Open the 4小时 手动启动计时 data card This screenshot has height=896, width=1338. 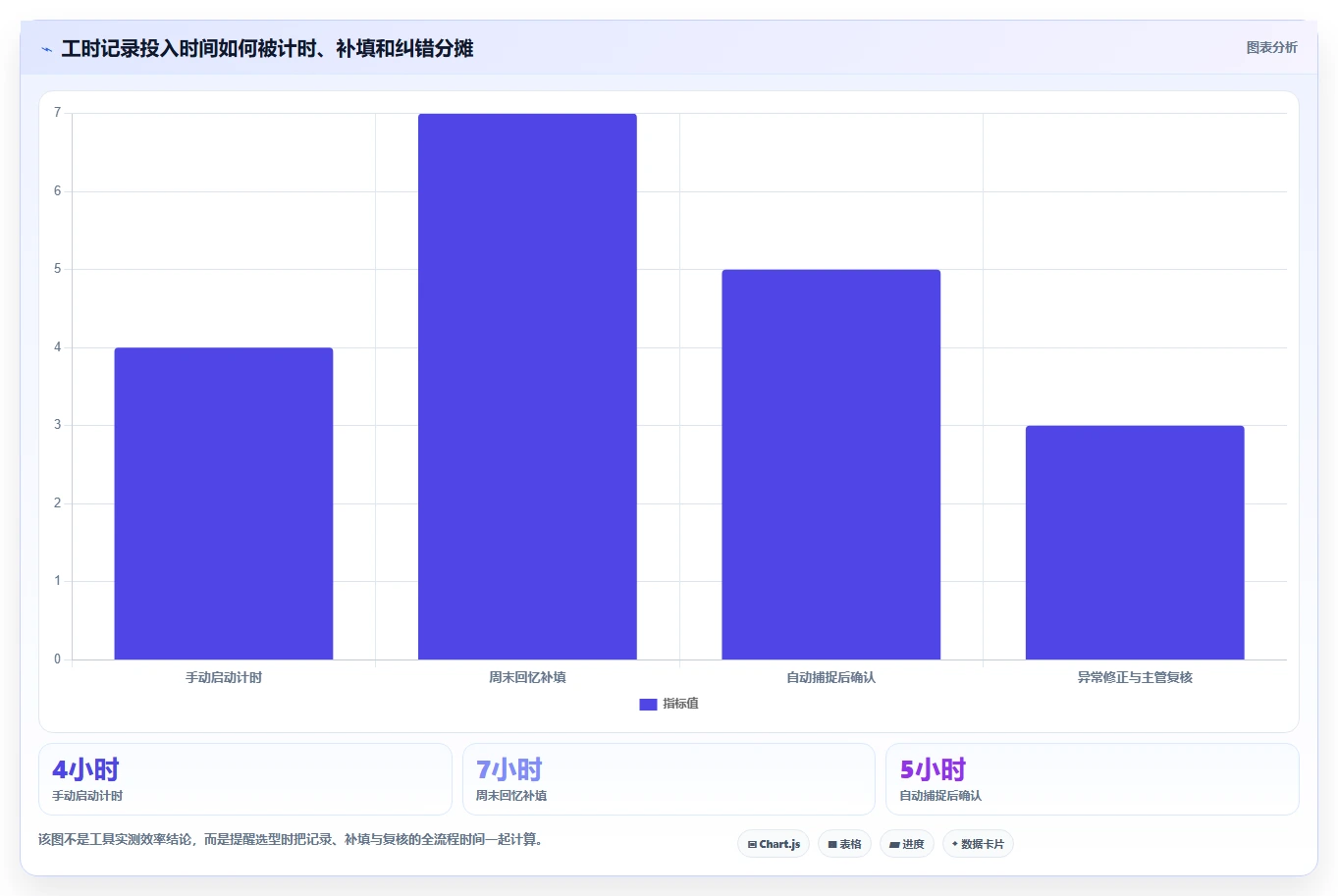[245, 779]
